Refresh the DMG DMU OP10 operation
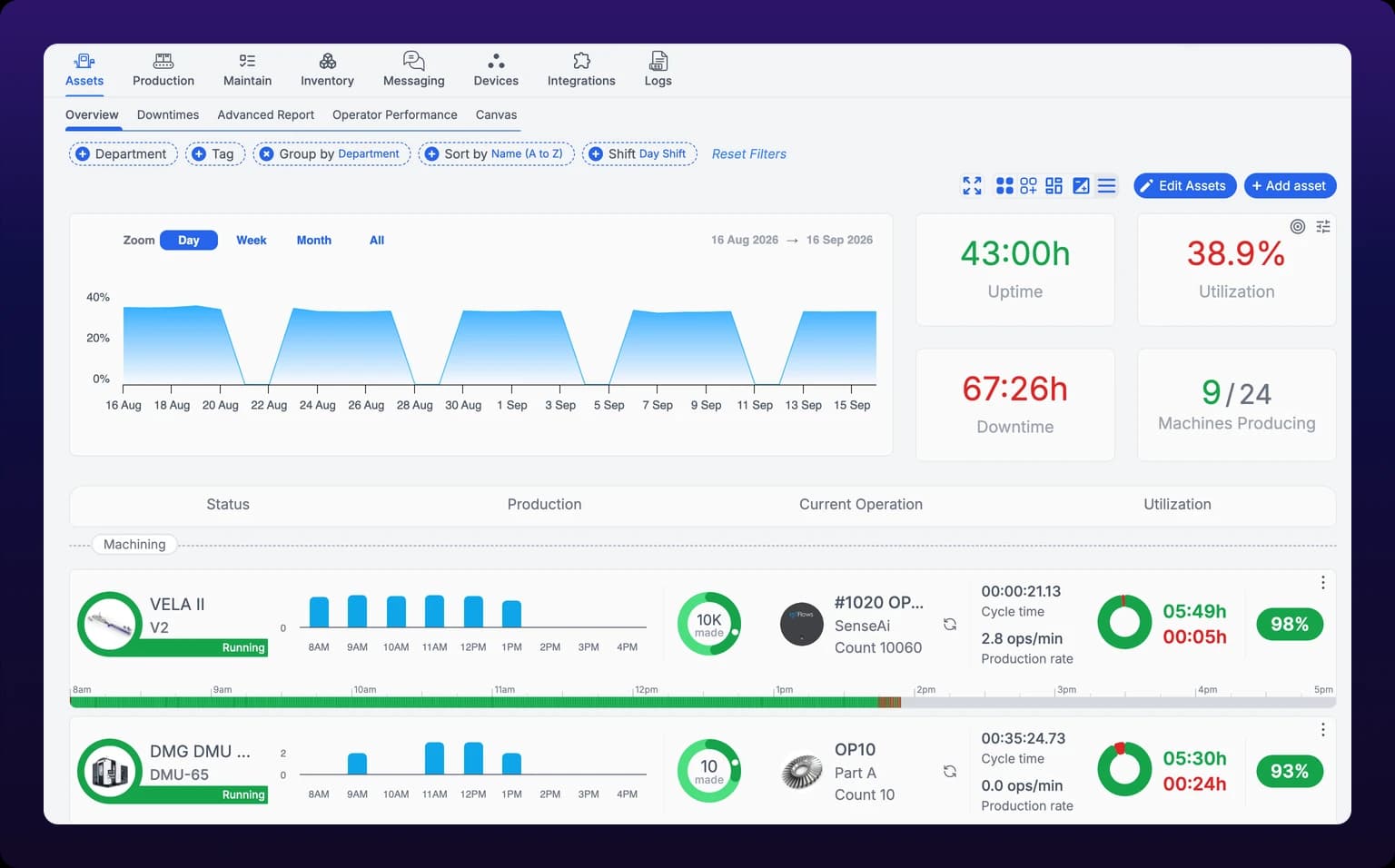 pyautogui.click(x=950, y=771)
